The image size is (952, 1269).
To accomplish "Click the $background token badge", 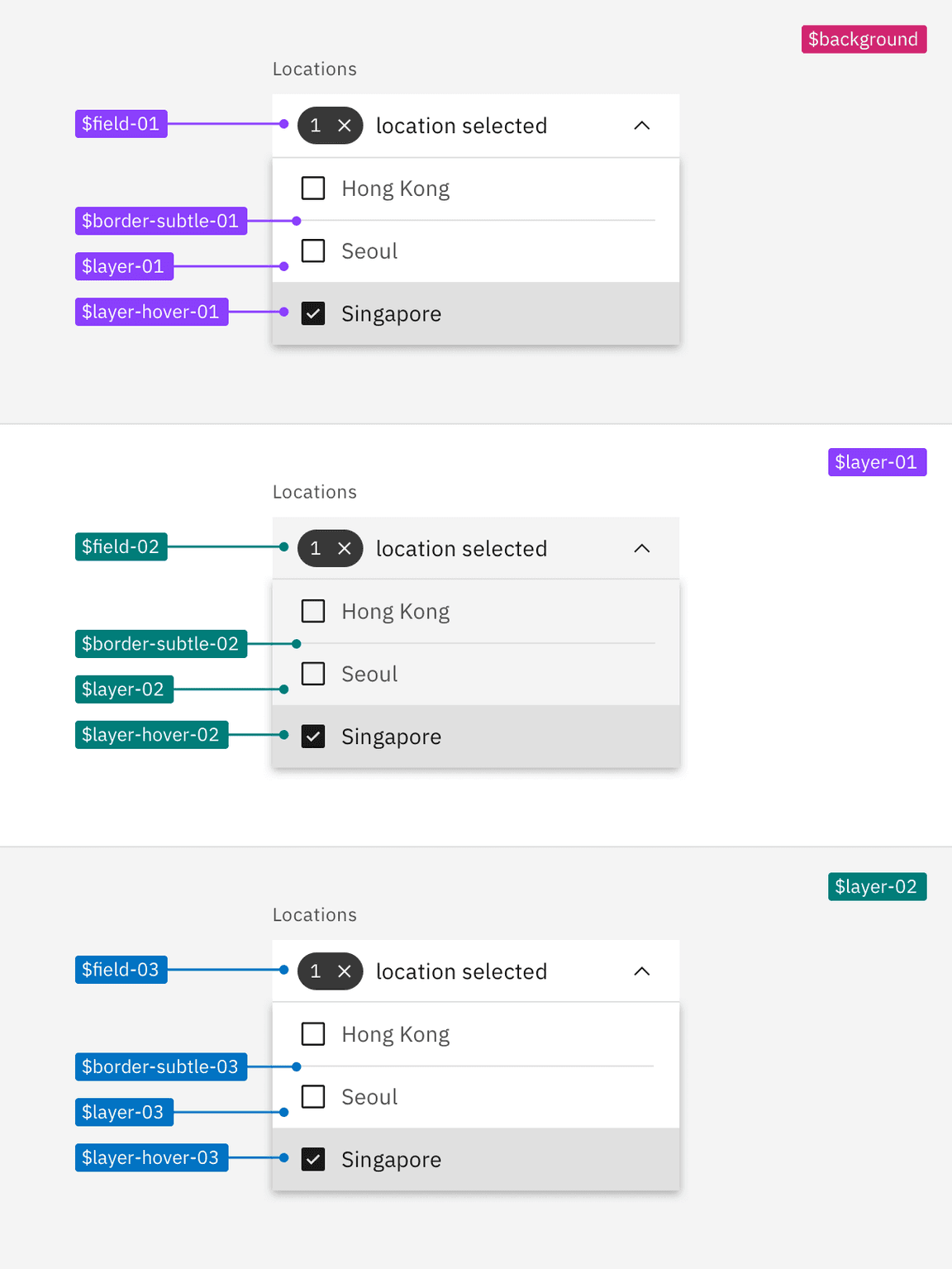I will (x=863, y=38).
